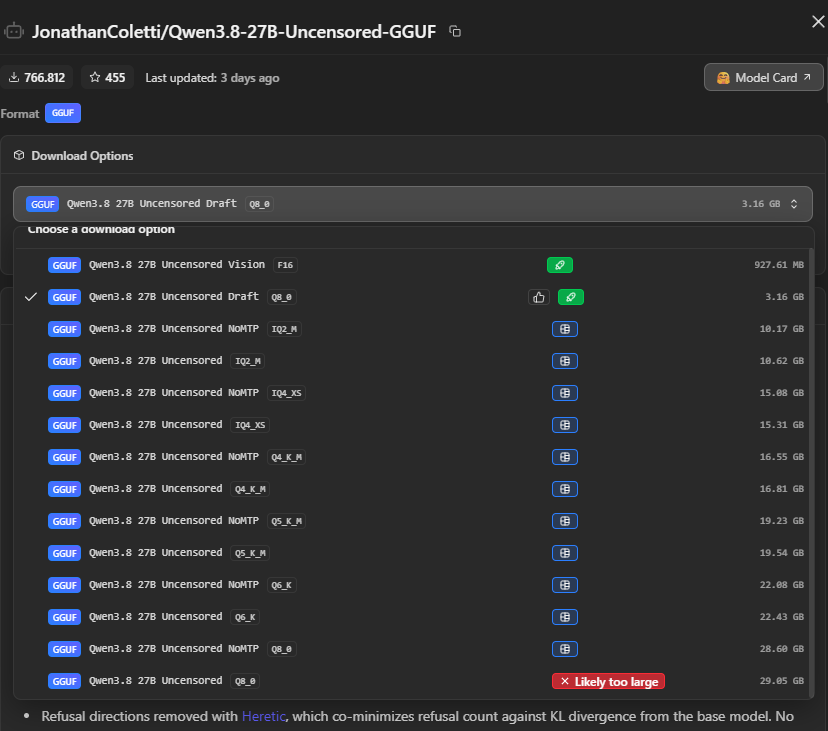Image resolution: width=828 pixels, height=731 pixels.
Task: Open the Model Card link
Action: [x=763, y=78]
